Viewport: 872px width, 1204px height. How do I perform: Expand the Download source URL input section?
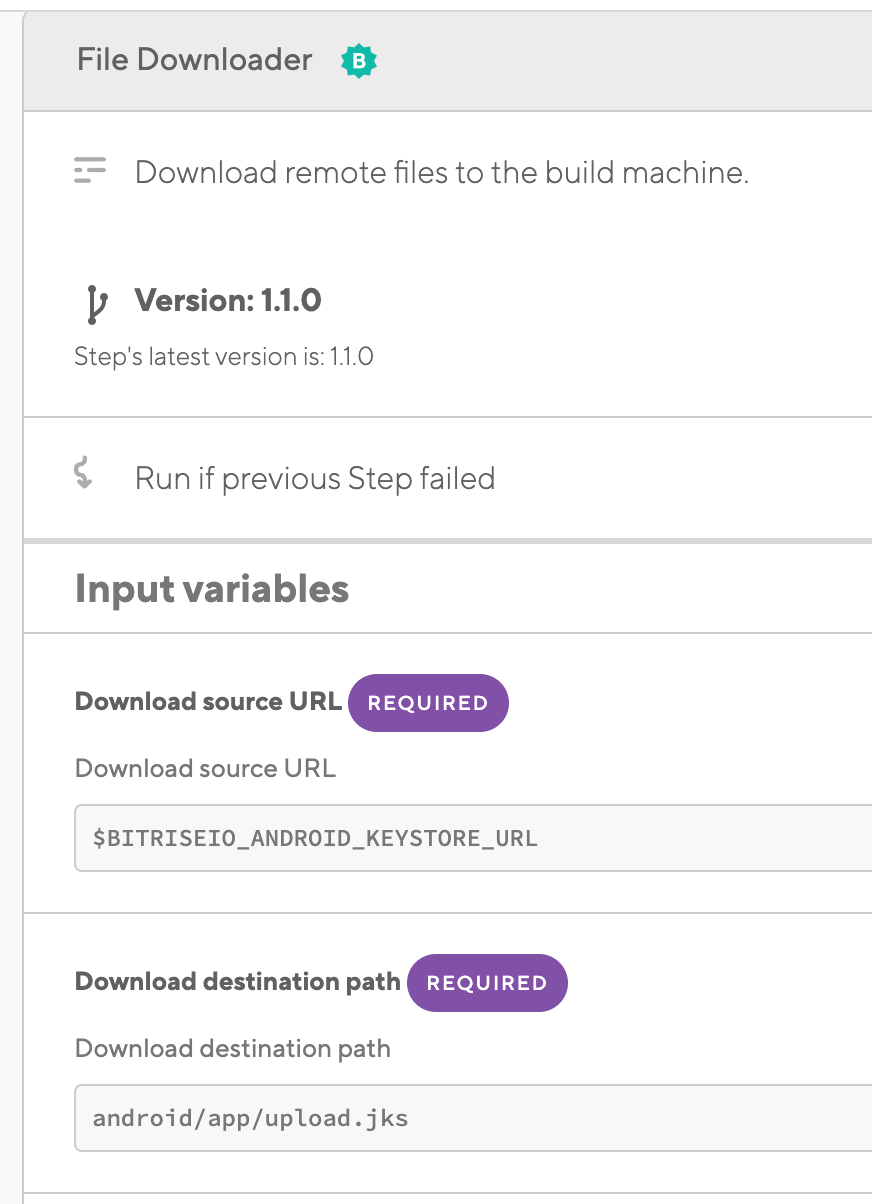[207, 701]
